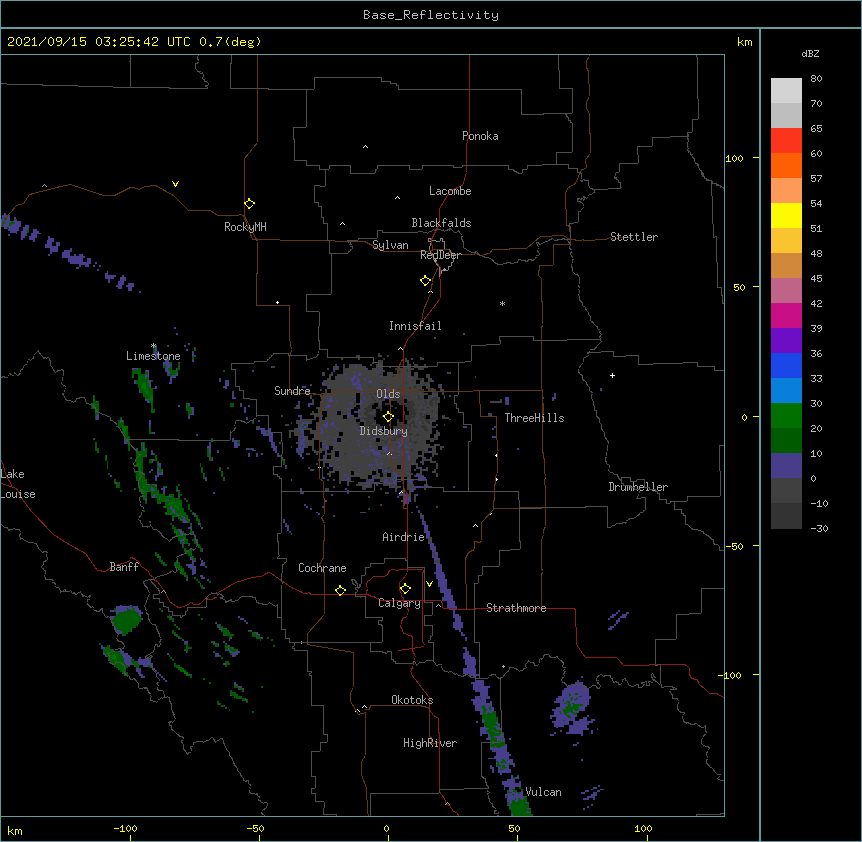This screenshot has width=862, height=842.
Task: Click the Vulcan label
Action: click(x=543, y=792)
